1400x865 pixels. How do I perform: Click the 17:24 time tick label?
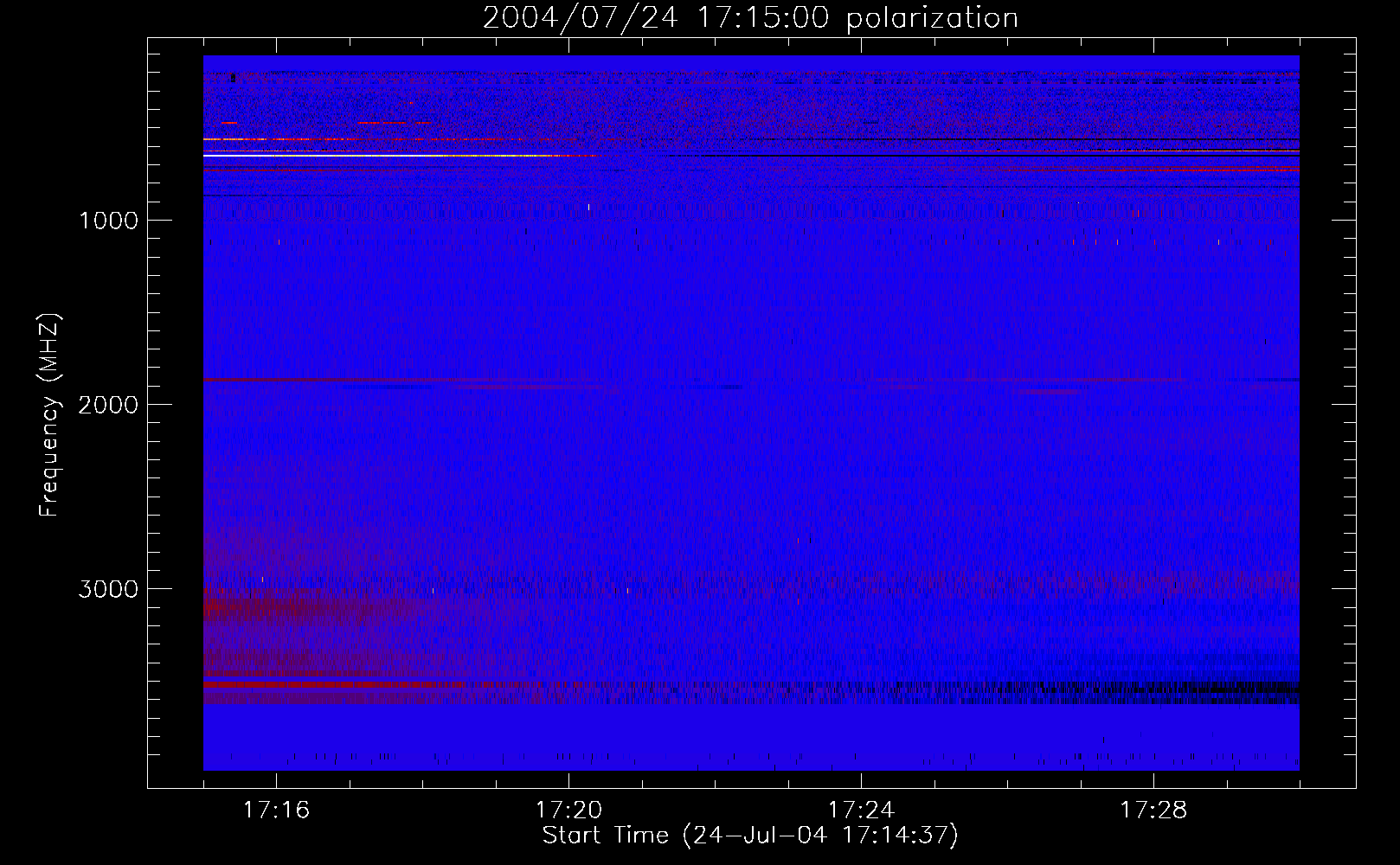(x=861, y=811)
